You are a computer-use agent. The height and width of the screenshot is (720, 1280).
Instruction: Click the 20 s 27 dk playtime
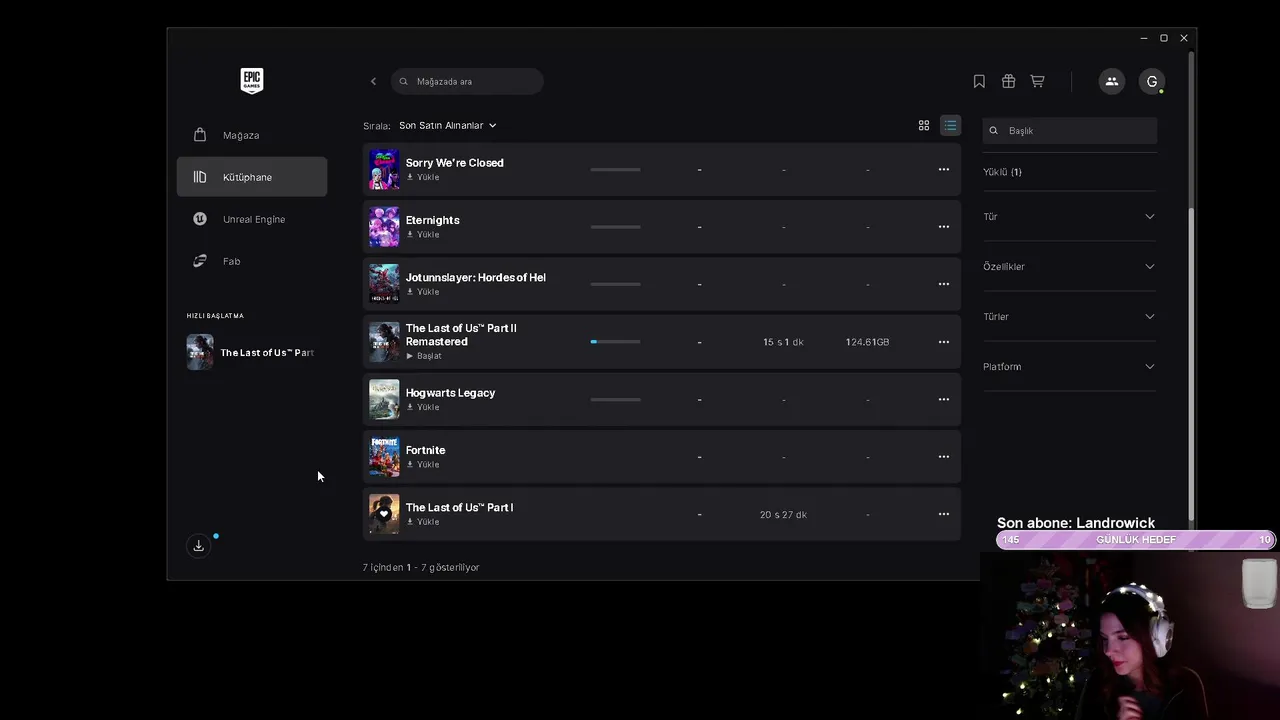[783, 515]
